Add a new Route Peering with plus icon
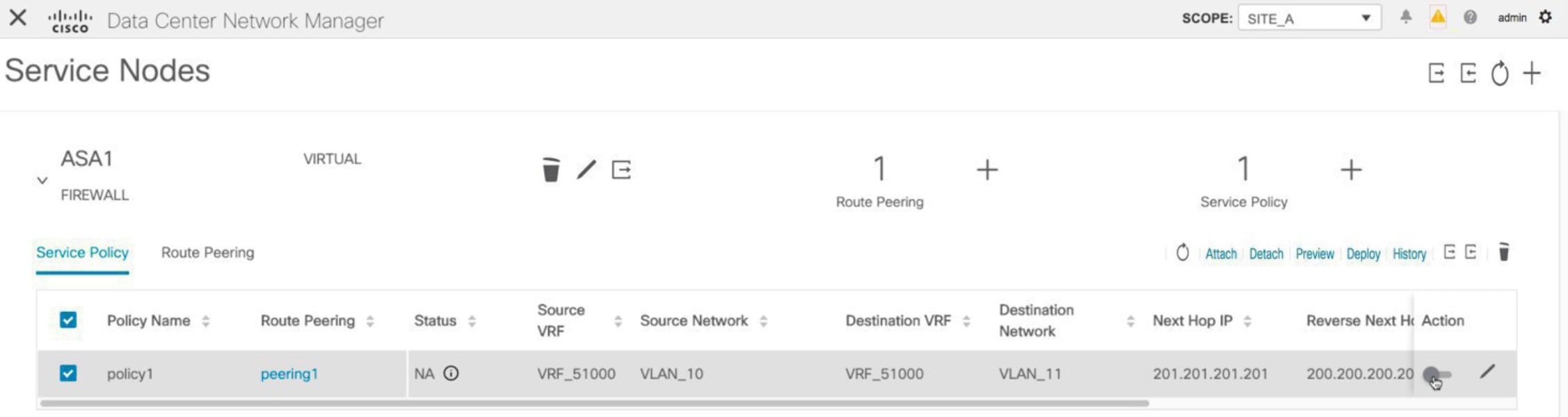Screen dimensions: 1568x417 986,170
